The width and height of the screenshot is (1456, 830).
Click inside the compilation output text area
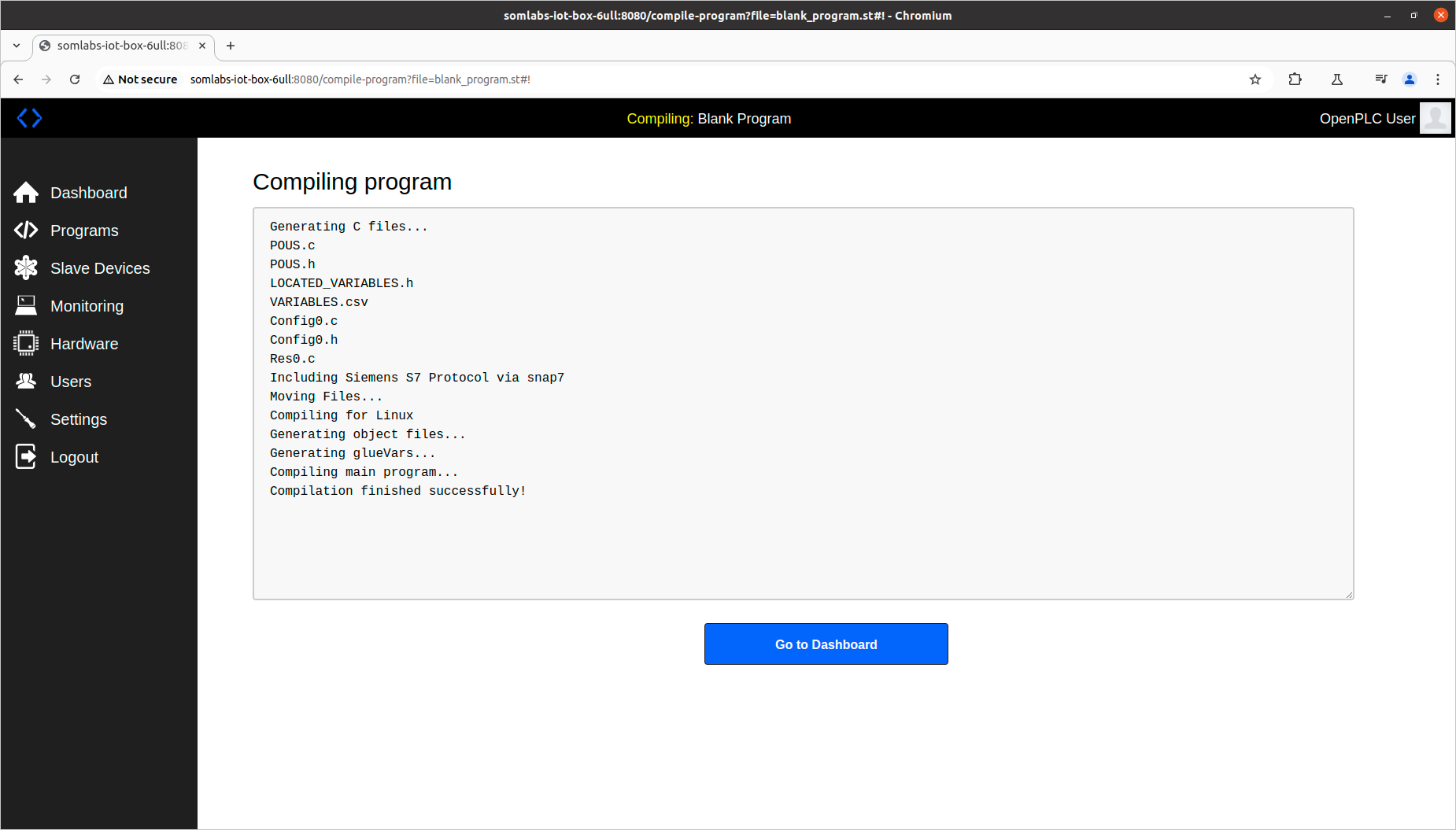[x=803, y=543]
